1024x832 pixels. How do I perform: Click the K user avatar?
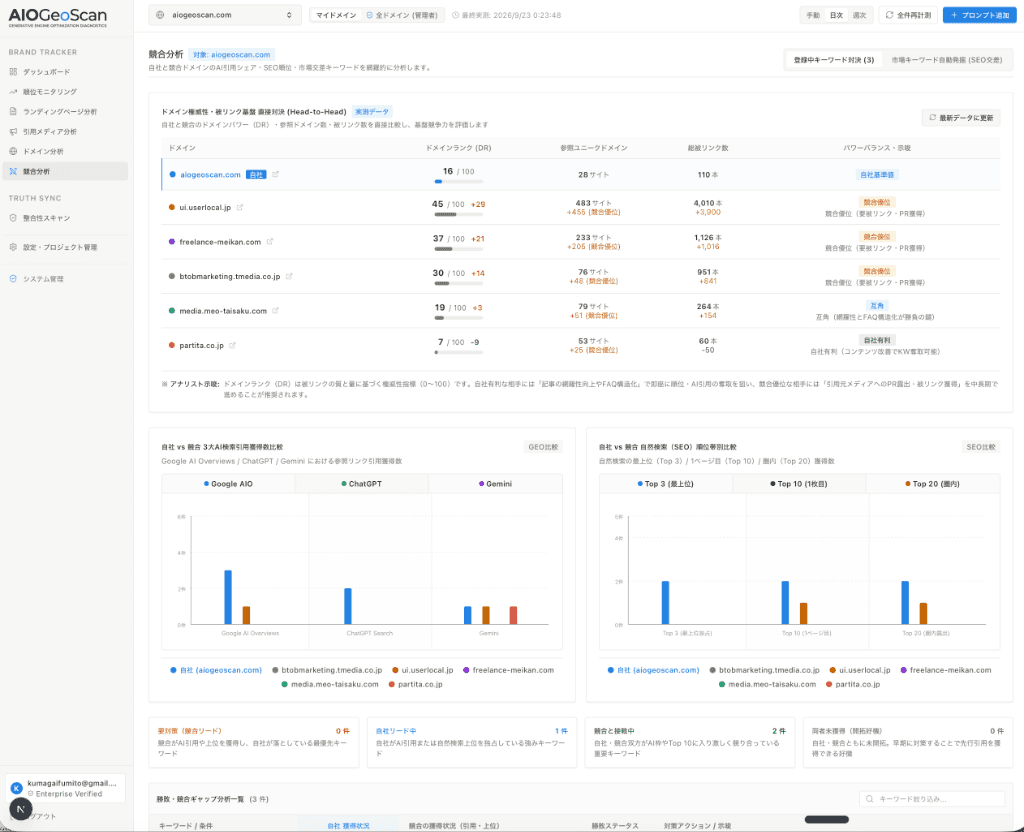coord(17,788)
